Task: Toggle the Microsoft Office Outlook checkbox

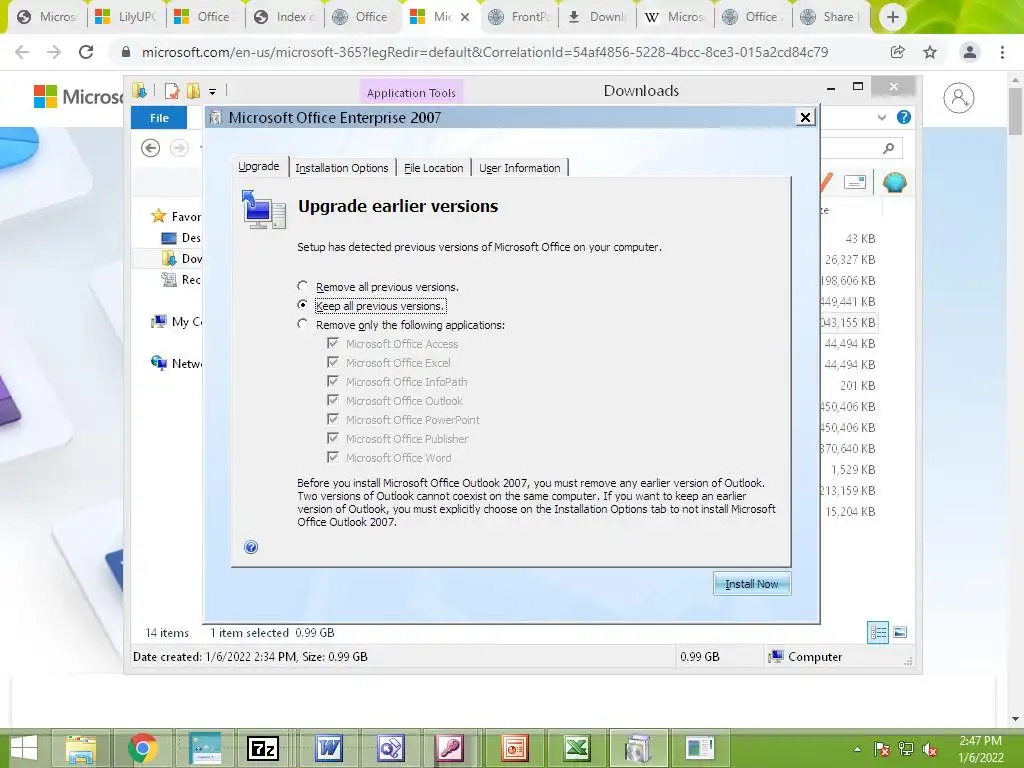Action: click(x=333, y=400)
